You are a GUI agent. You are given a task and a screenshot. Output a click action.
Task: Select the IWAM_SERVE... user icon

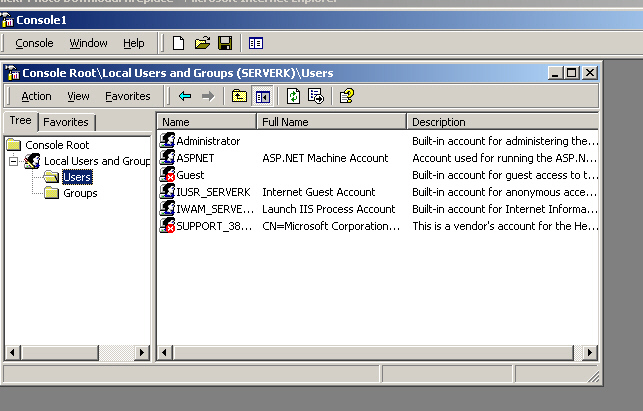167,208
